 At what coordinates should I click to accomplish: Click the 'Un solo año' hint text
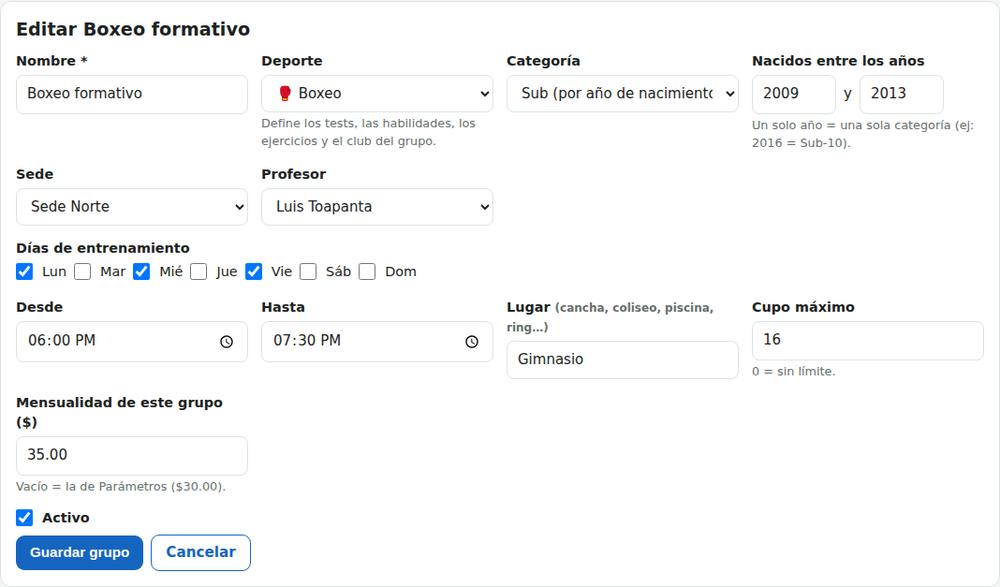pyautogui.click(x=863, y=134)
